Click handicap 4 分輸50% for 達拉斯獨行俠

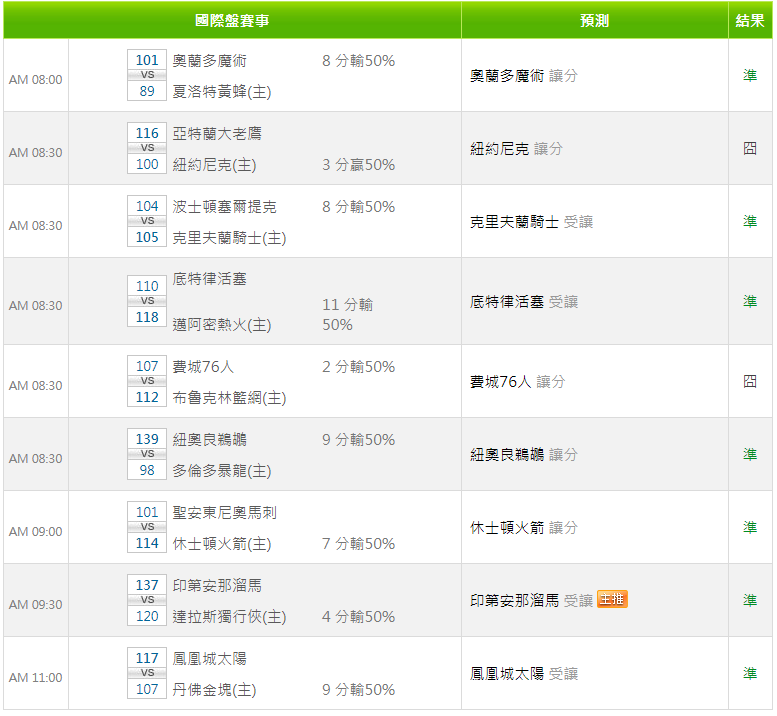coord(358,616)
